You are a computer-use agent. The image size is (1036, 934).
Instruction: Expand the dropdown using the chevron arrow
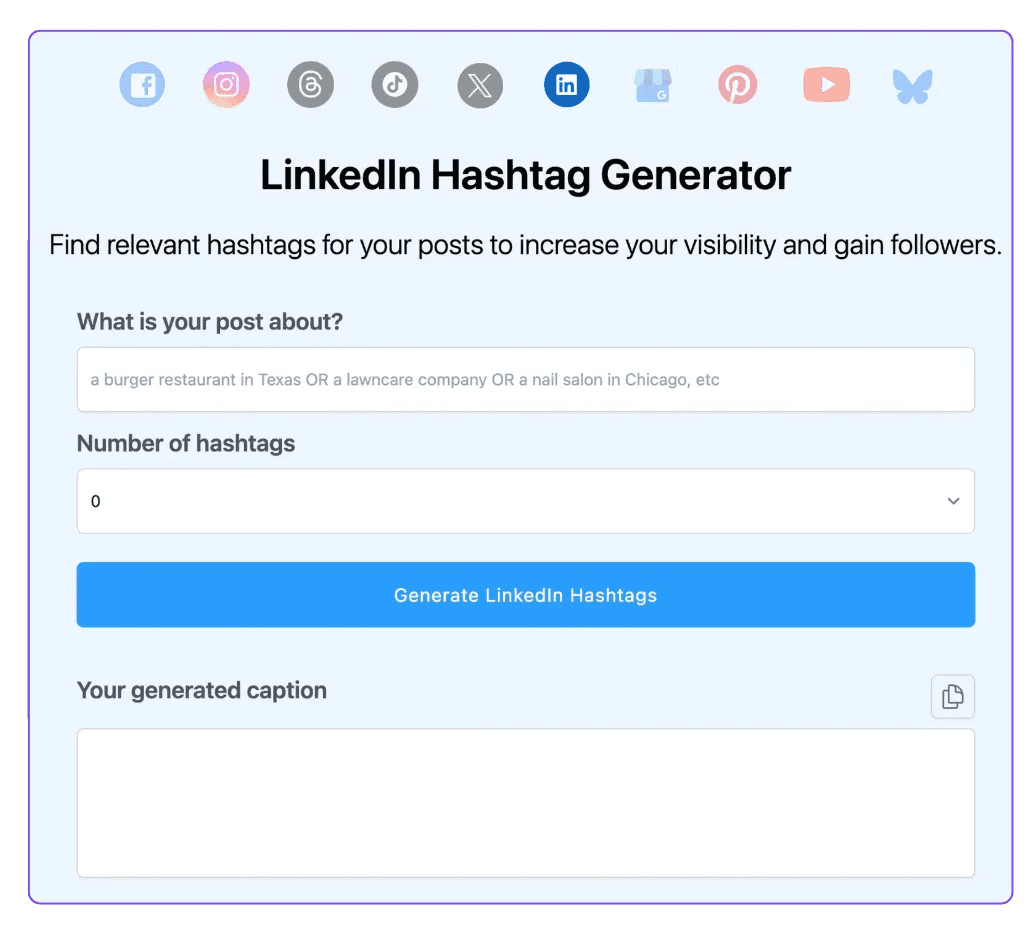pos(953,501)
